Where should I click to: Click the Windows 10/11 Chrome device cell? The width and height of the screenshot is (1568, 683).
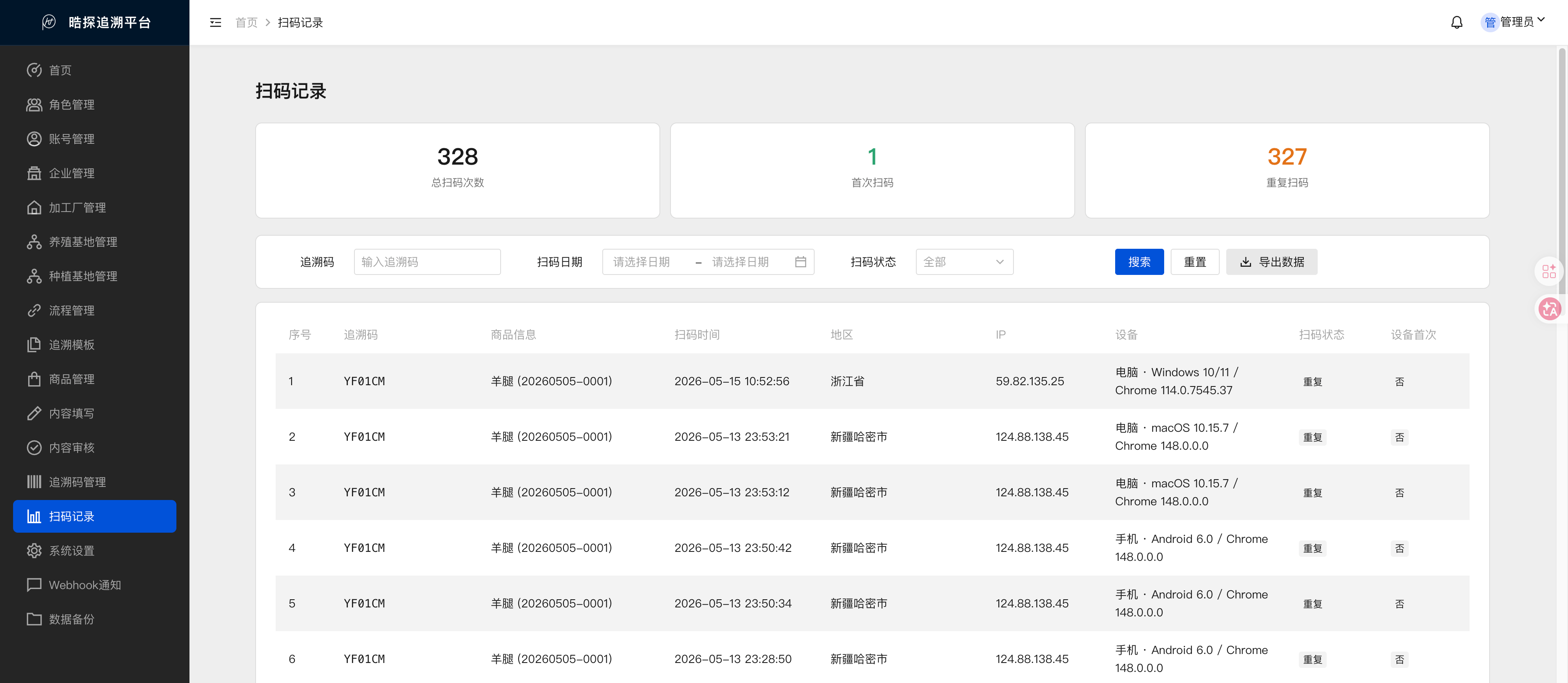click(x=1176, y=381)
